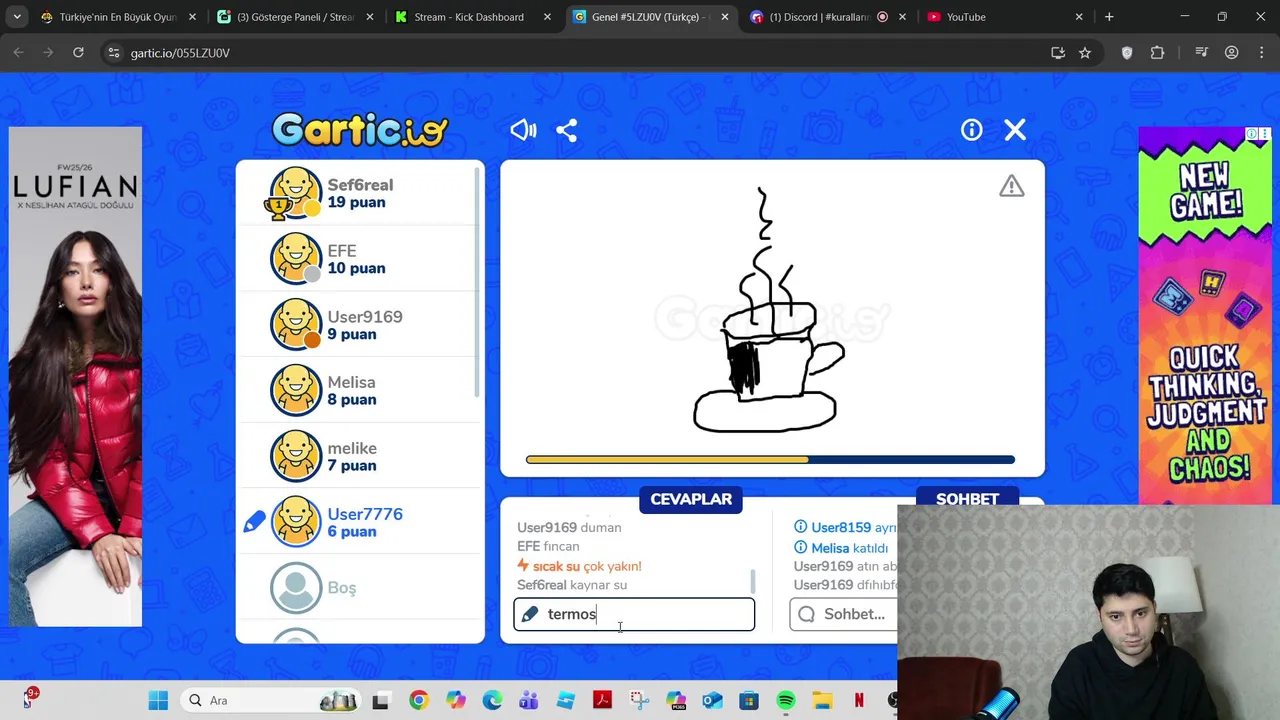Click the round timer progress bar
Image resolution: width=1280 pixels, height=720 pixels.
pyautogui.click(x=770, y=460)
